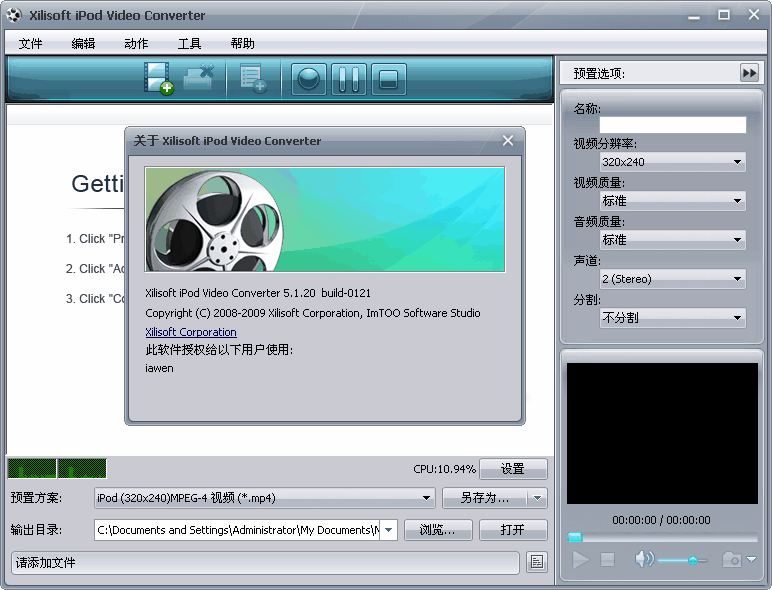772x590 pixels.
Task: Stop conversion using the square Stop button
Action: coord(389,79)
